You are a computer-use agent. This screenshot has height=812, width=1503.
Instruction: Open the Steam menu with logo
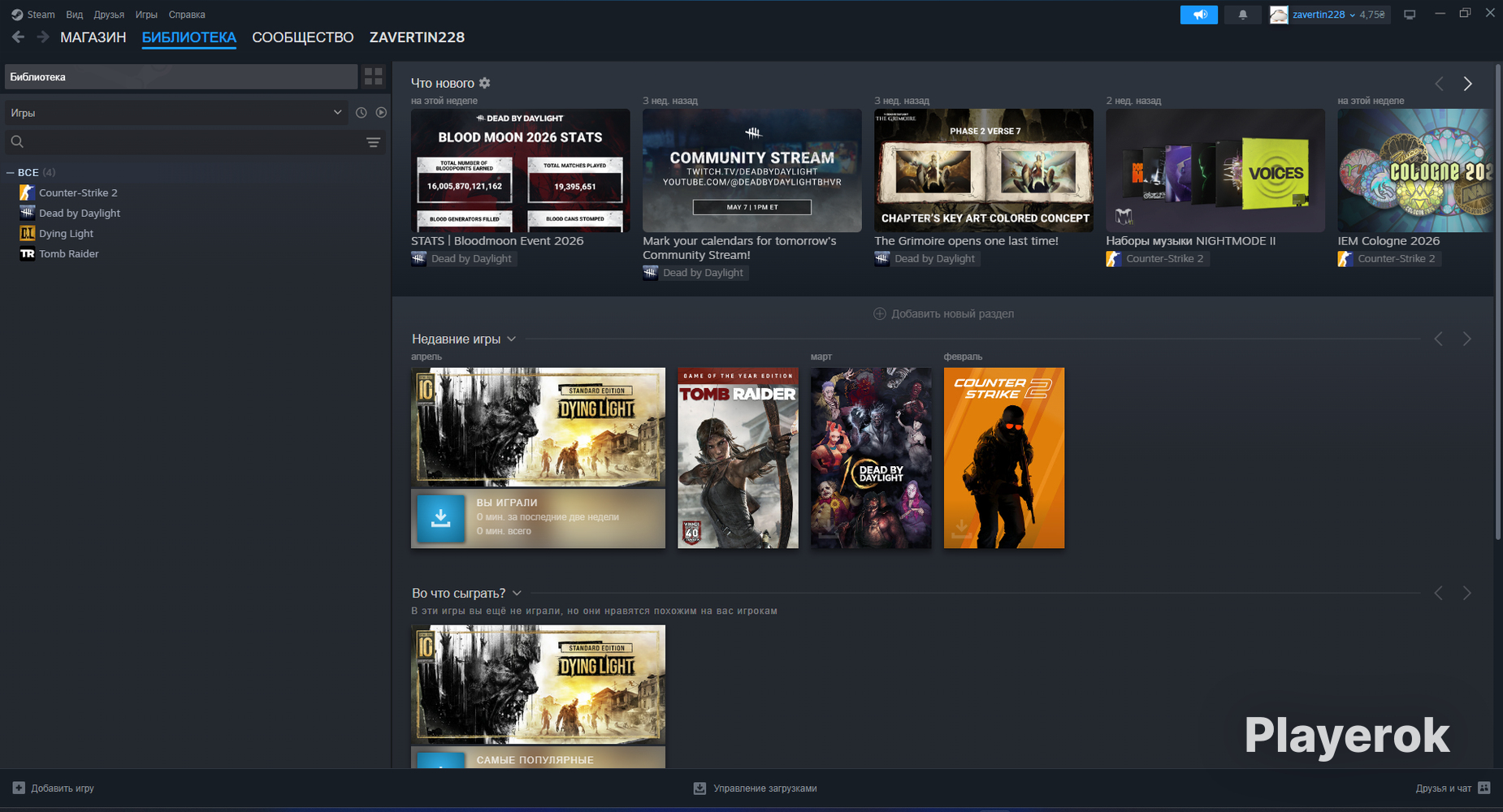pos(33,15)
